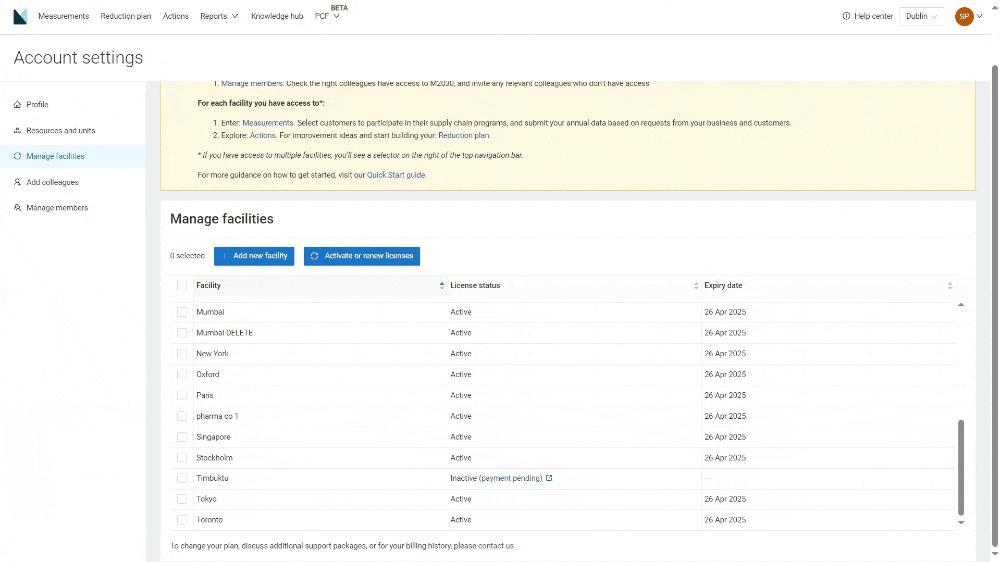The width and height of the screenshot is (1000, 562).
Task: Open the Quick Start guide link
Action: [x=396, y=175]
